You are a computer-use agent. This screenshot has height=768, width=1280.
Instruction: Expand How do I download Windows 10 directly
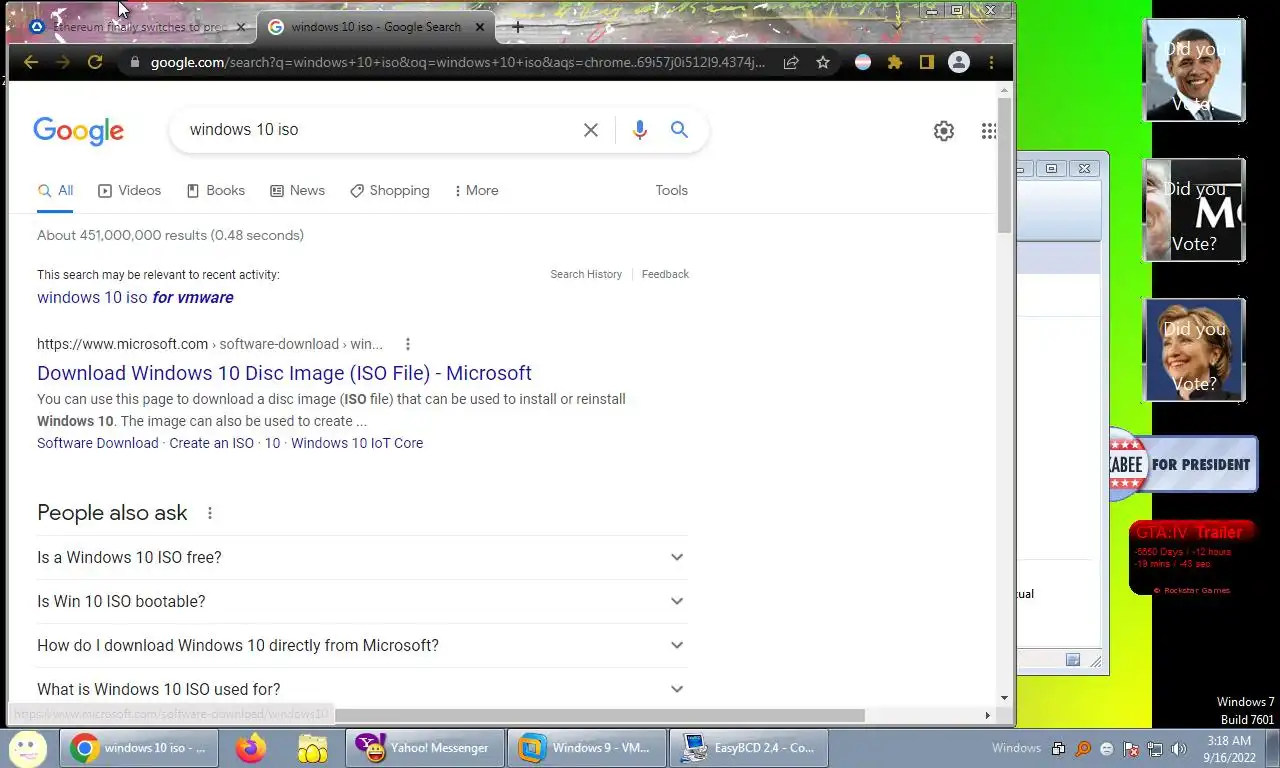point(361,645)
